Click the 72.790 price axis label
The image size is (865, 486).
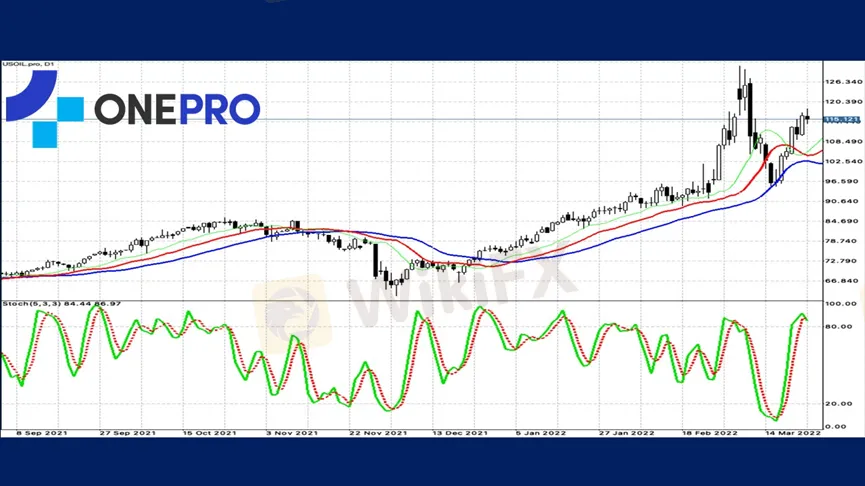pyautogui.click(x=843, y=261)
